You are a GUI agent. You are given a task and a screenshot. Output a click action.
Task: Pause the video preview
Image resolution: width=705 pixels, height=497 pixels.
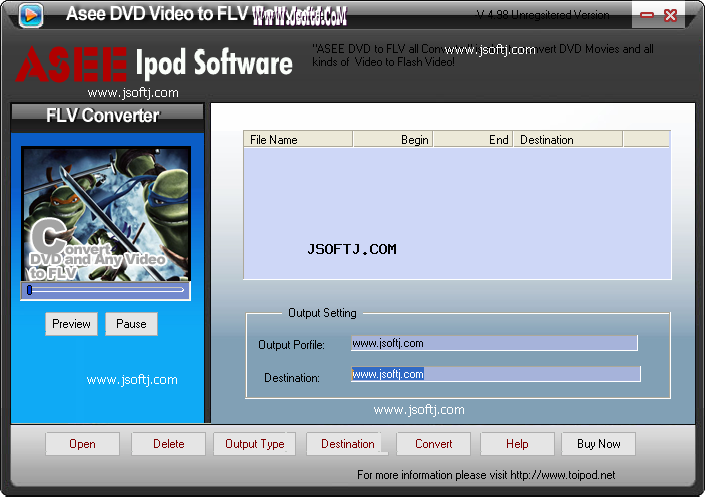pos(131,324)
